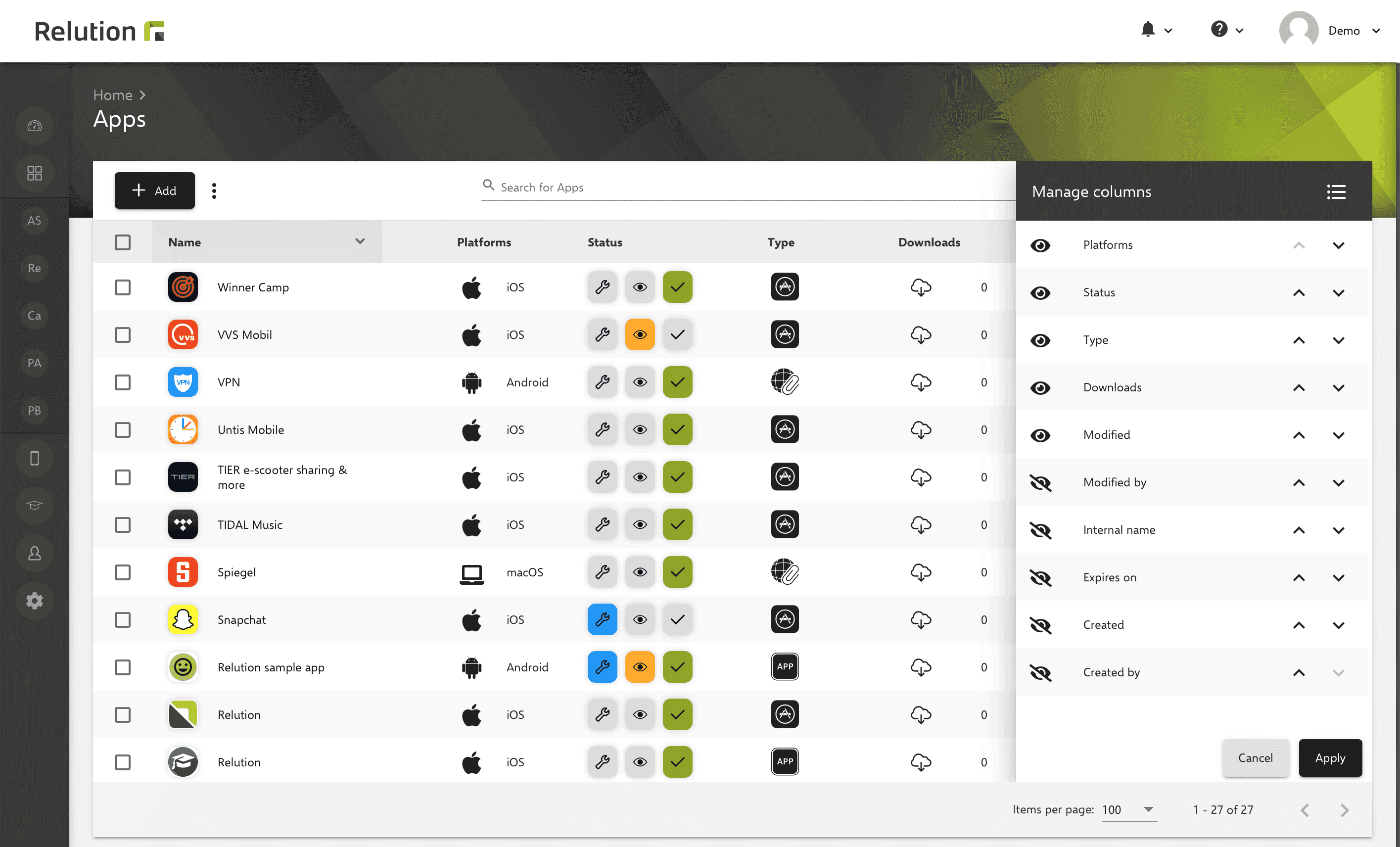The width and height of the screenshot is (1400, 847).
Task: Click the orange eye status icon for VVS Mobil
Action: (640, 334)
